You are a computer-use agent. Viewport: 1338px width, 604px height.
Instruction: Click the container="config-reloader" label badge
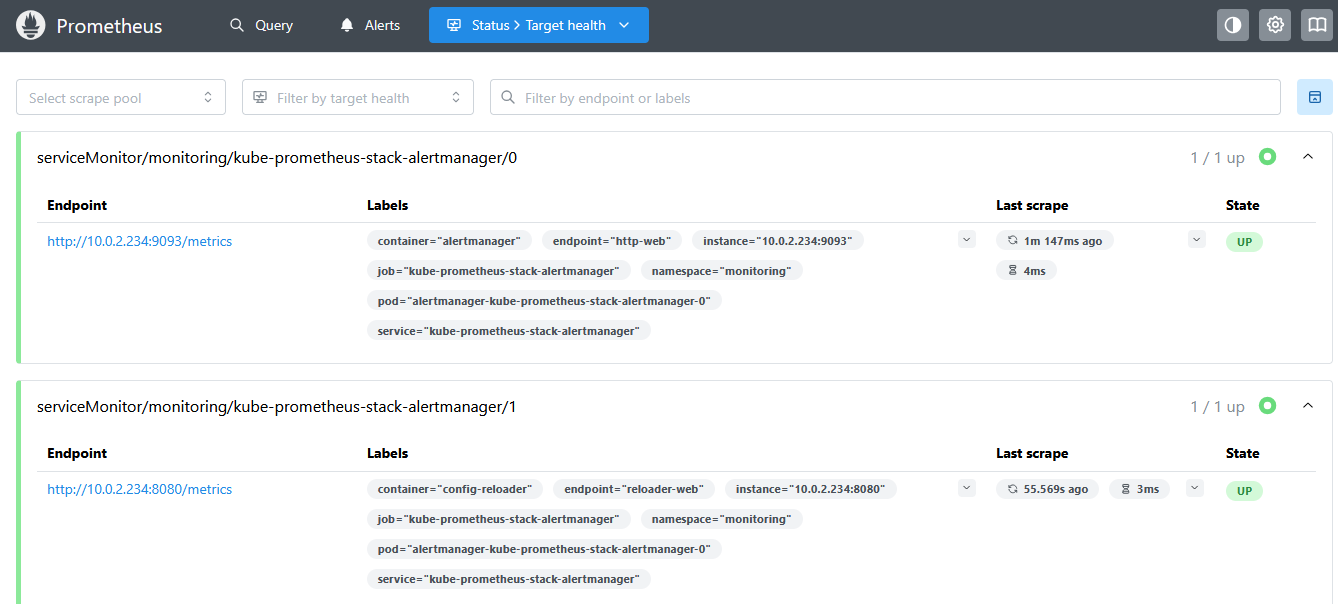(x=455, y=489)
